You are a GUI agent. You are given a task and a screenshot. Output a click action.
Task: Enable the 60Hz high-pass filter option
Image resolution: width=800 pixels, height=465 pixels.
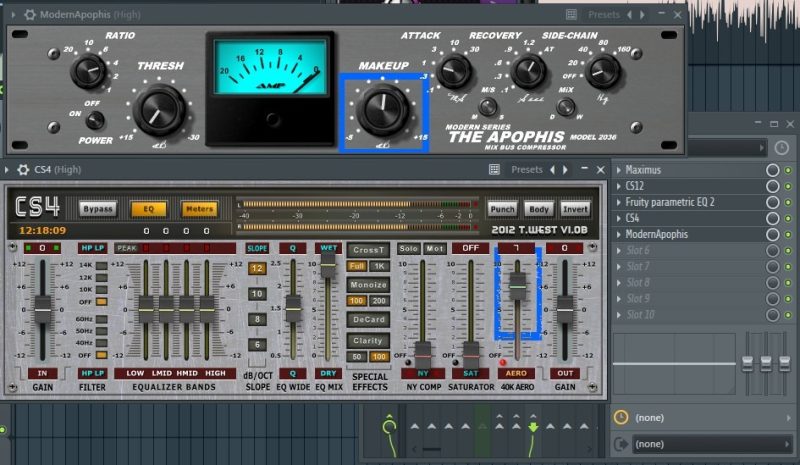click(102, 319)
